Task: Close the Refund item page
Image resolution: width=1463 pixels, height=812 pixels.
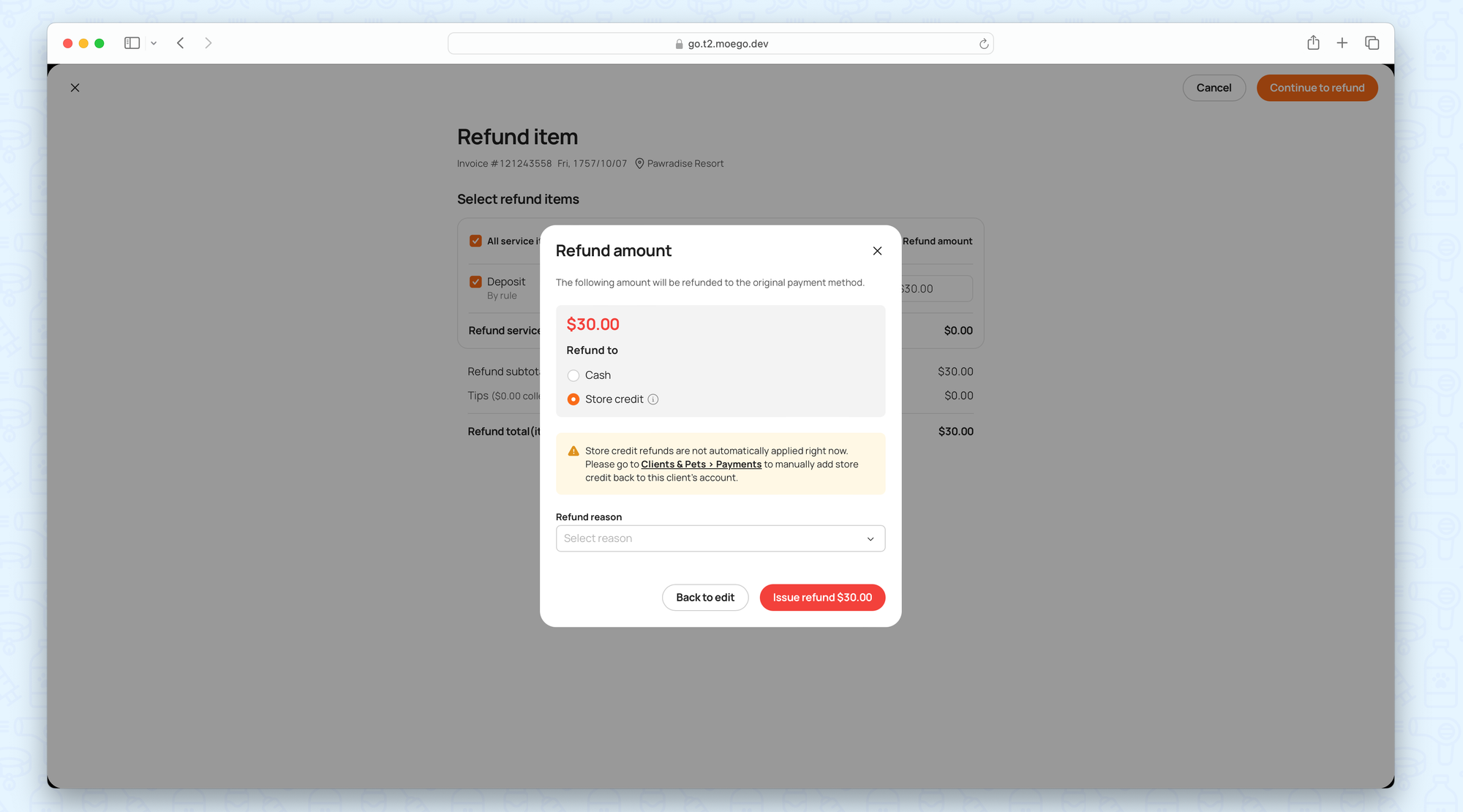Action: (75, 88)
